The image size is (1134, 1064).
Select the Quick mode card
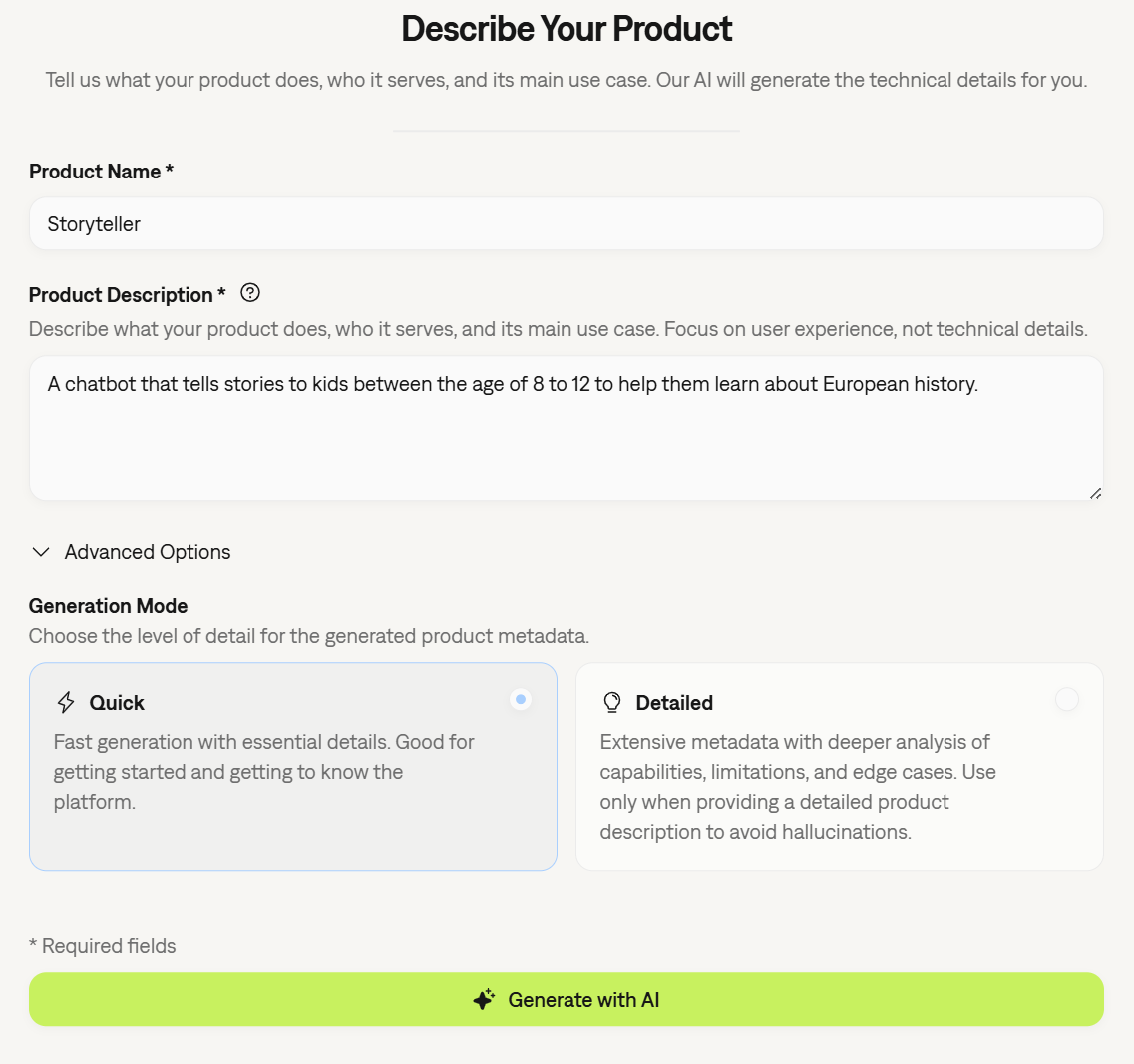click(x=293, y=766)
